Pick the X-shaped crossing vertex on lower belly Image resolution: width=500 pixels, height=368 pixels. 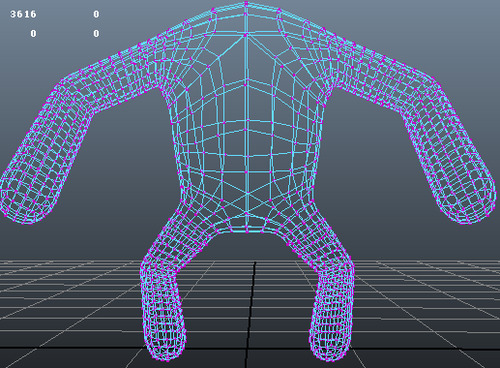(x=247, y=193)
